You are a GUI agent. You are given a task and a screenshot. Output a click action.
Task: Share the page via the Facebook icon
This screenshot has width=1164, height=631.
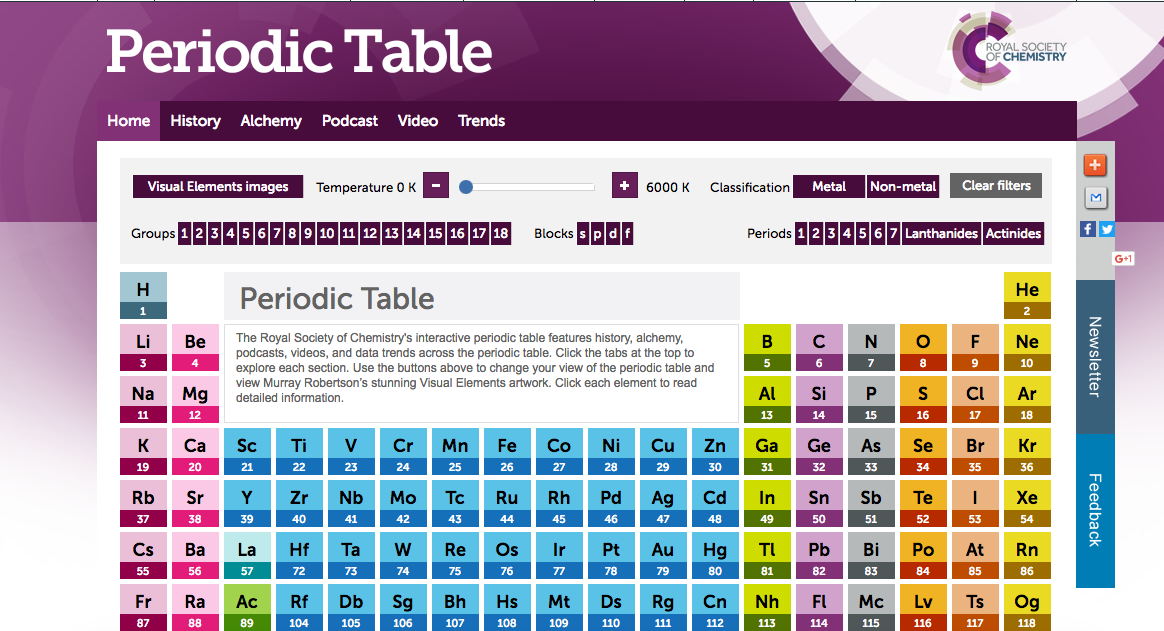tap(1087, 228)
